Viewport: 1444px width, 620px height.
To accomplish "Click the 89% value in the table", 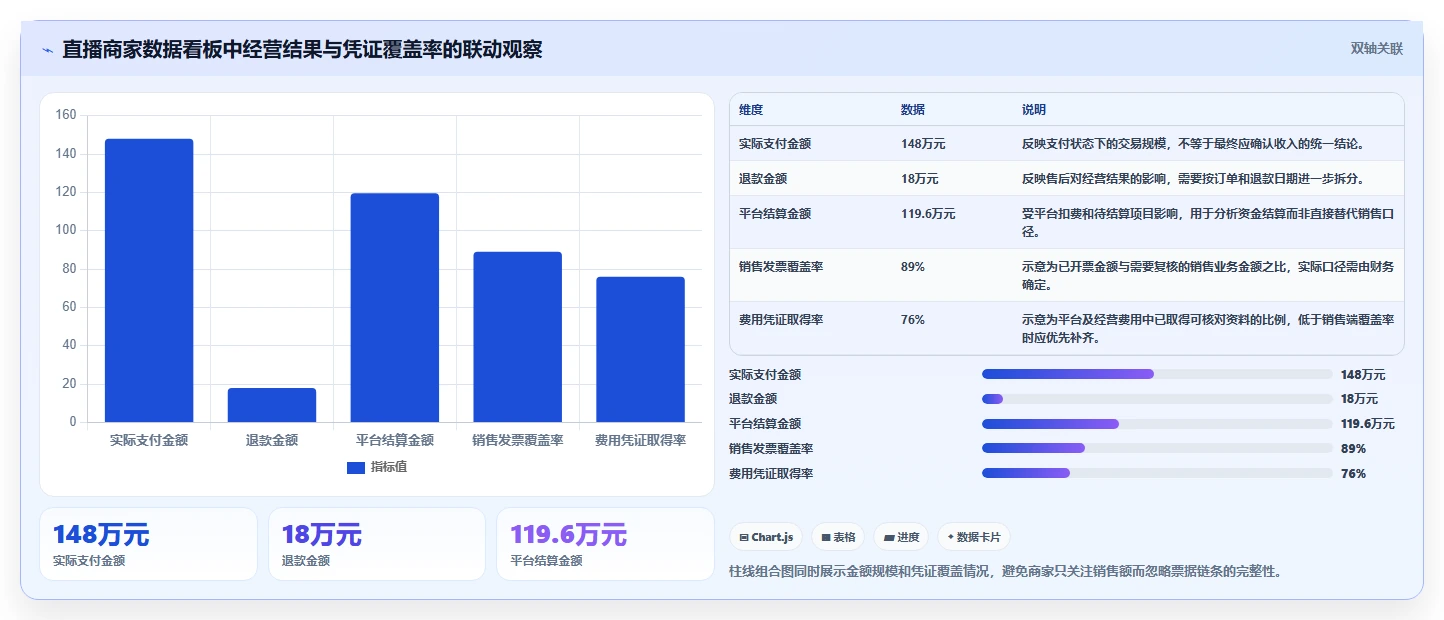I will pyautogui.click(x=913, y=267).
